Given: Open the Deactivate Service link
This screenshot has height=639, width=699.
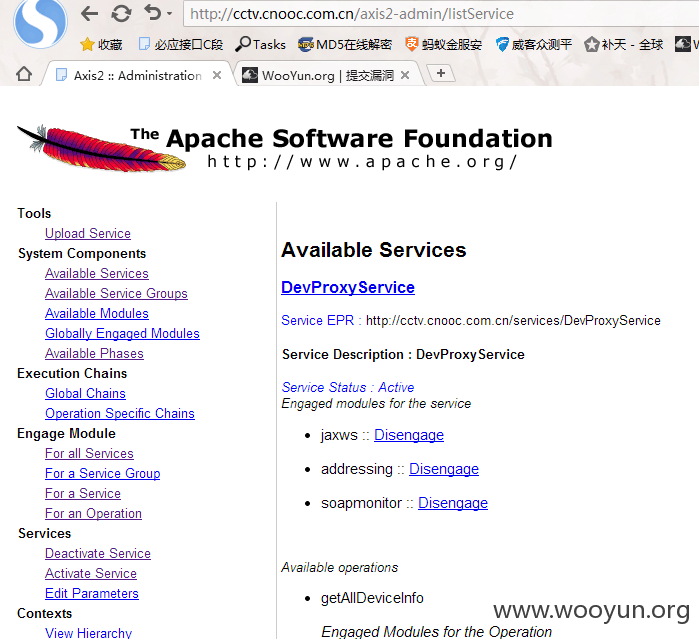Looking at the screenshot, I should click(x=98, y=553).
